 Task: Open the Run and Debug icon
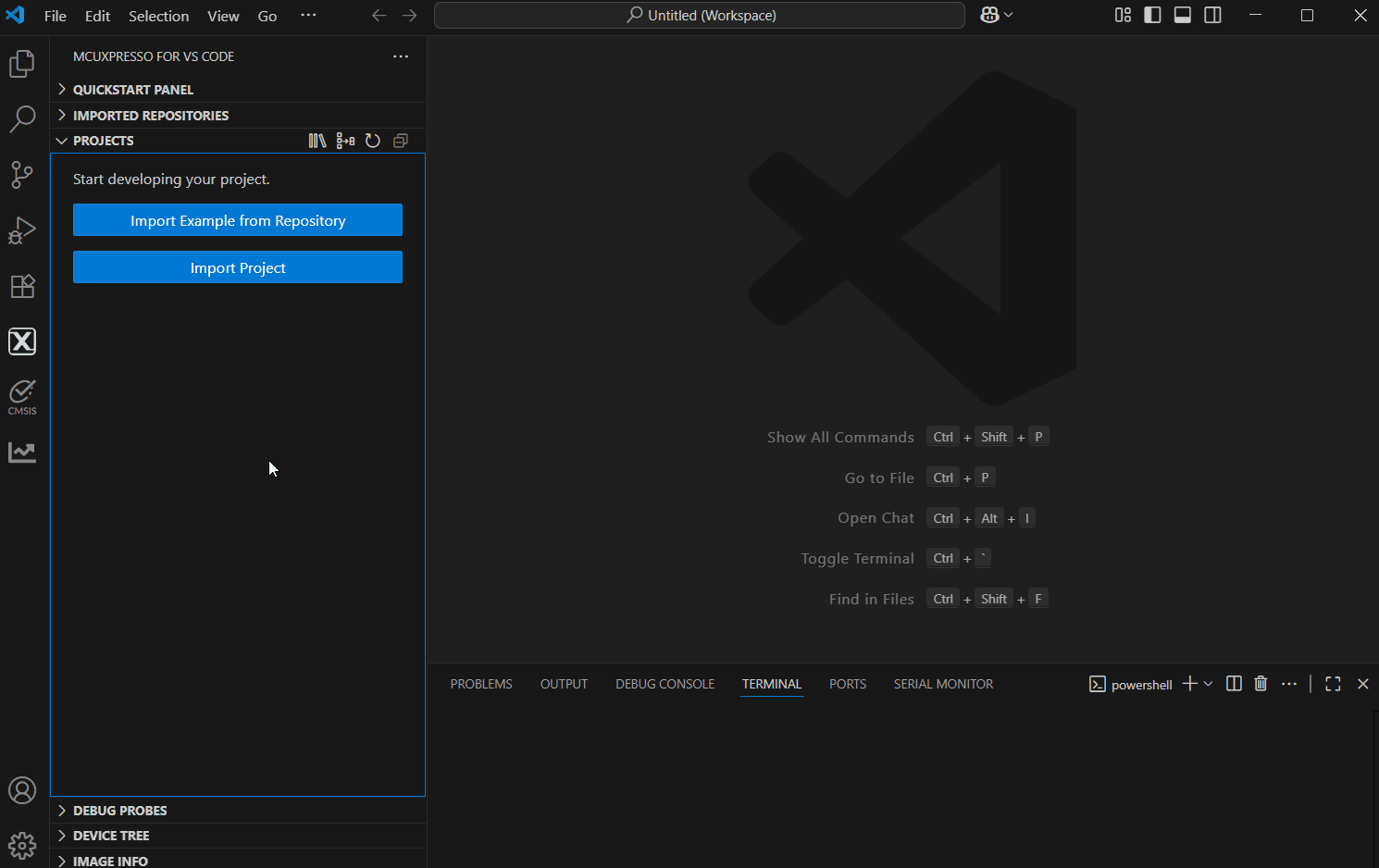(x=22, y=230)
